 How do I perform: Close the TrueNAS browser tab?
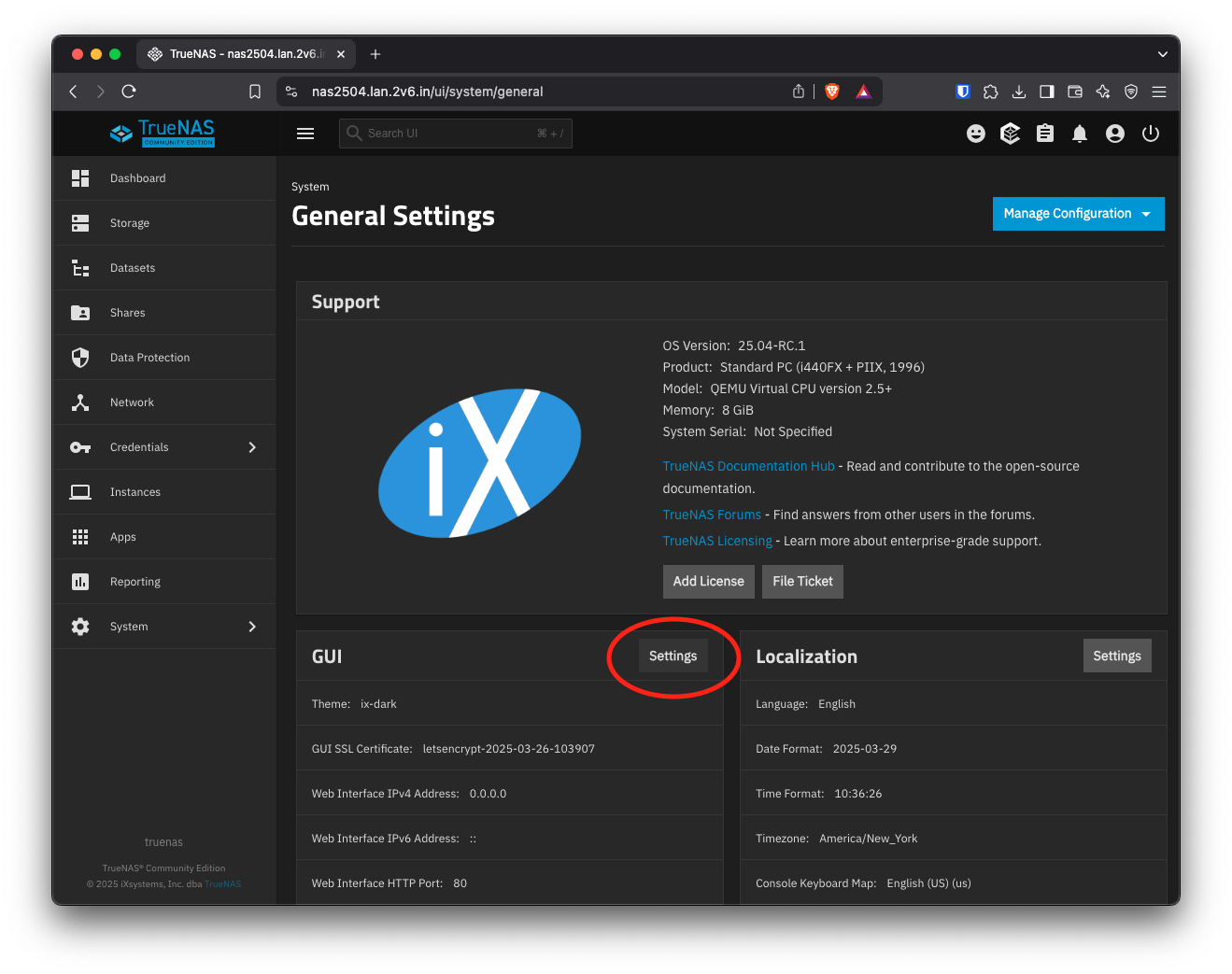coord(341,54)
